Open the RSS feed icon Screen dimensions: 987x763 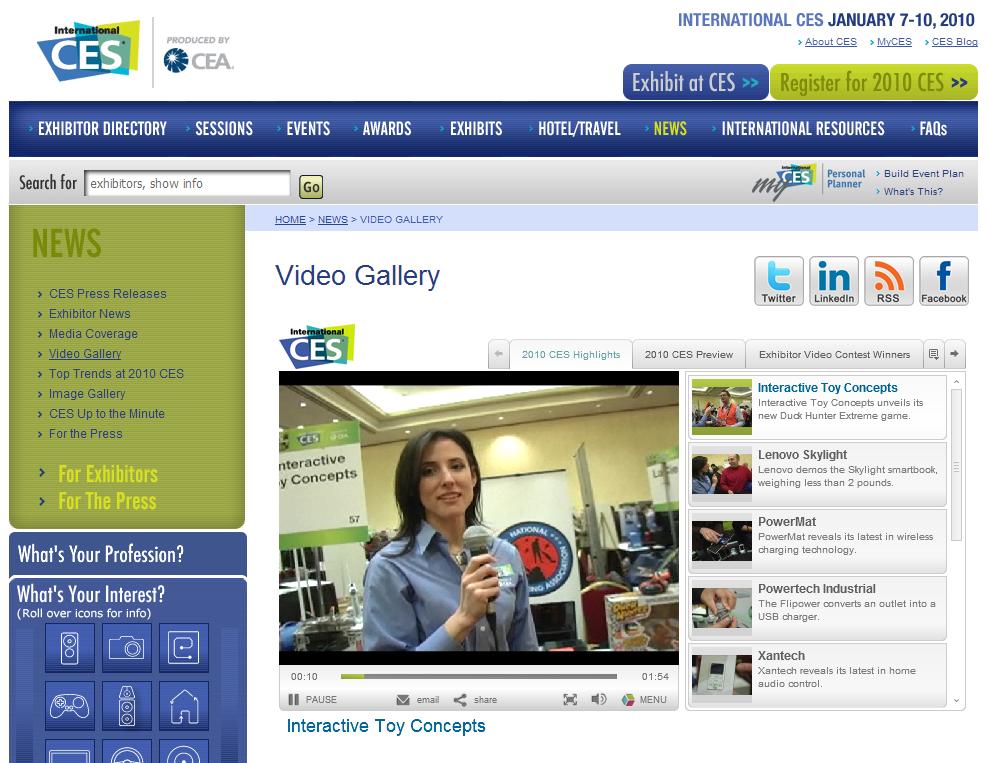point(889,281)
